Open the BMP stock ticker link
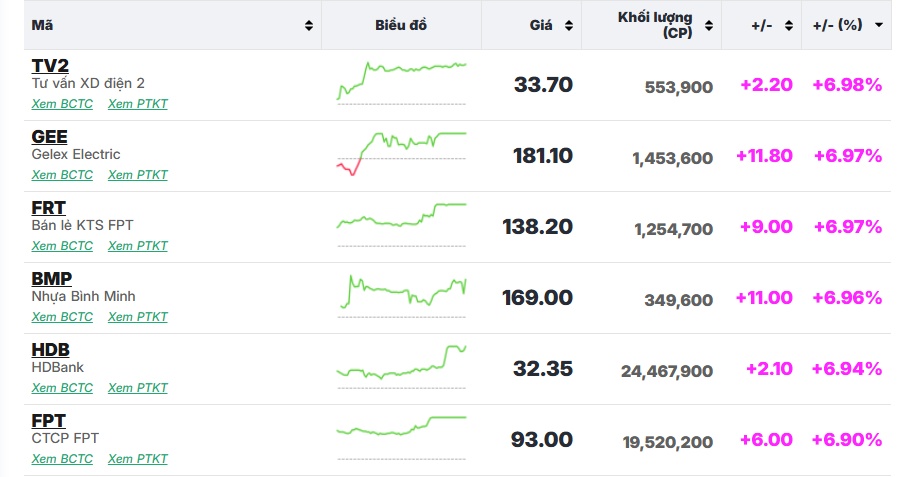 52,279
